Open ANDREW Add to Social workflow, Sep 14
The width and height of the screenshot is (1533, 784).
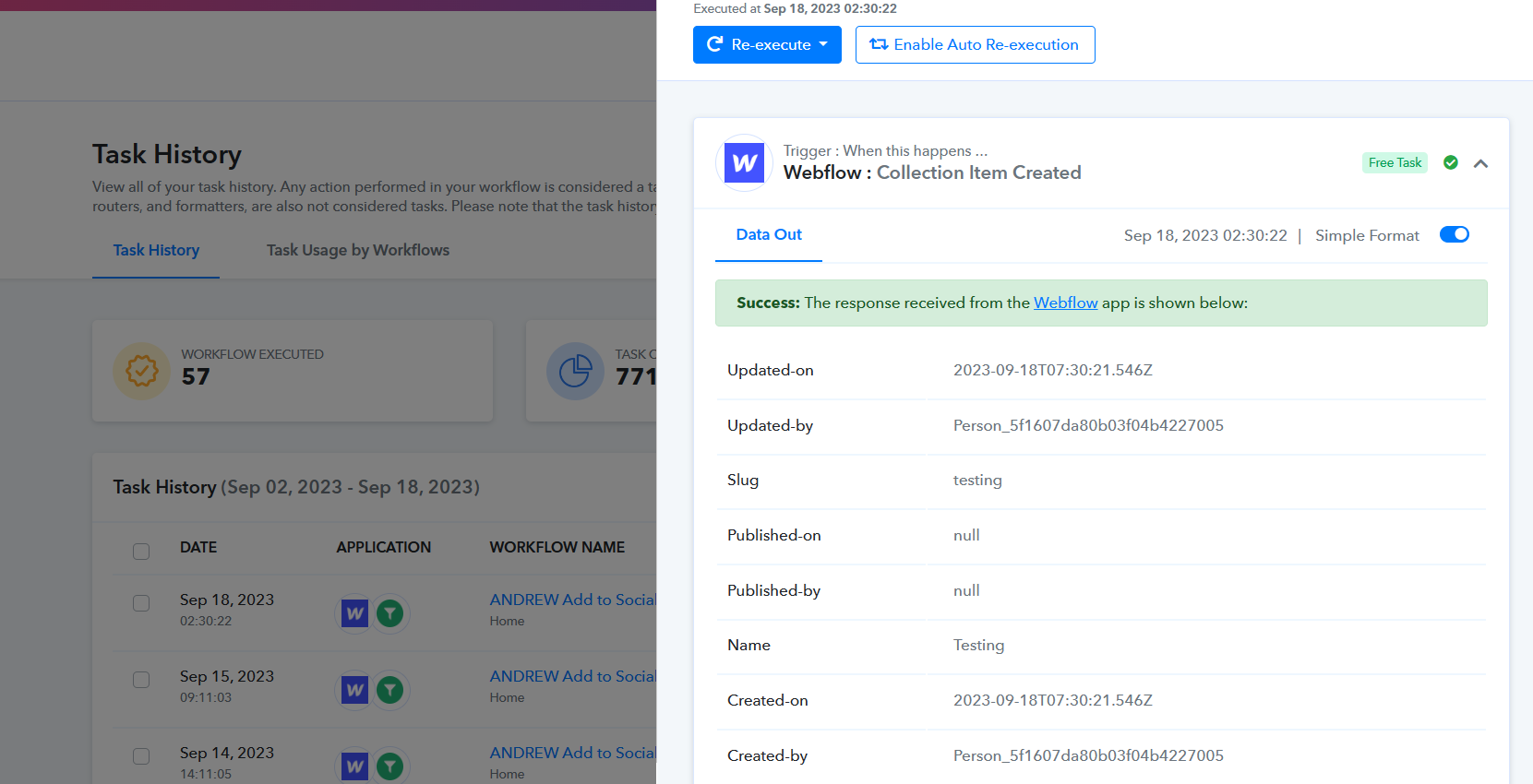[572, 753]
